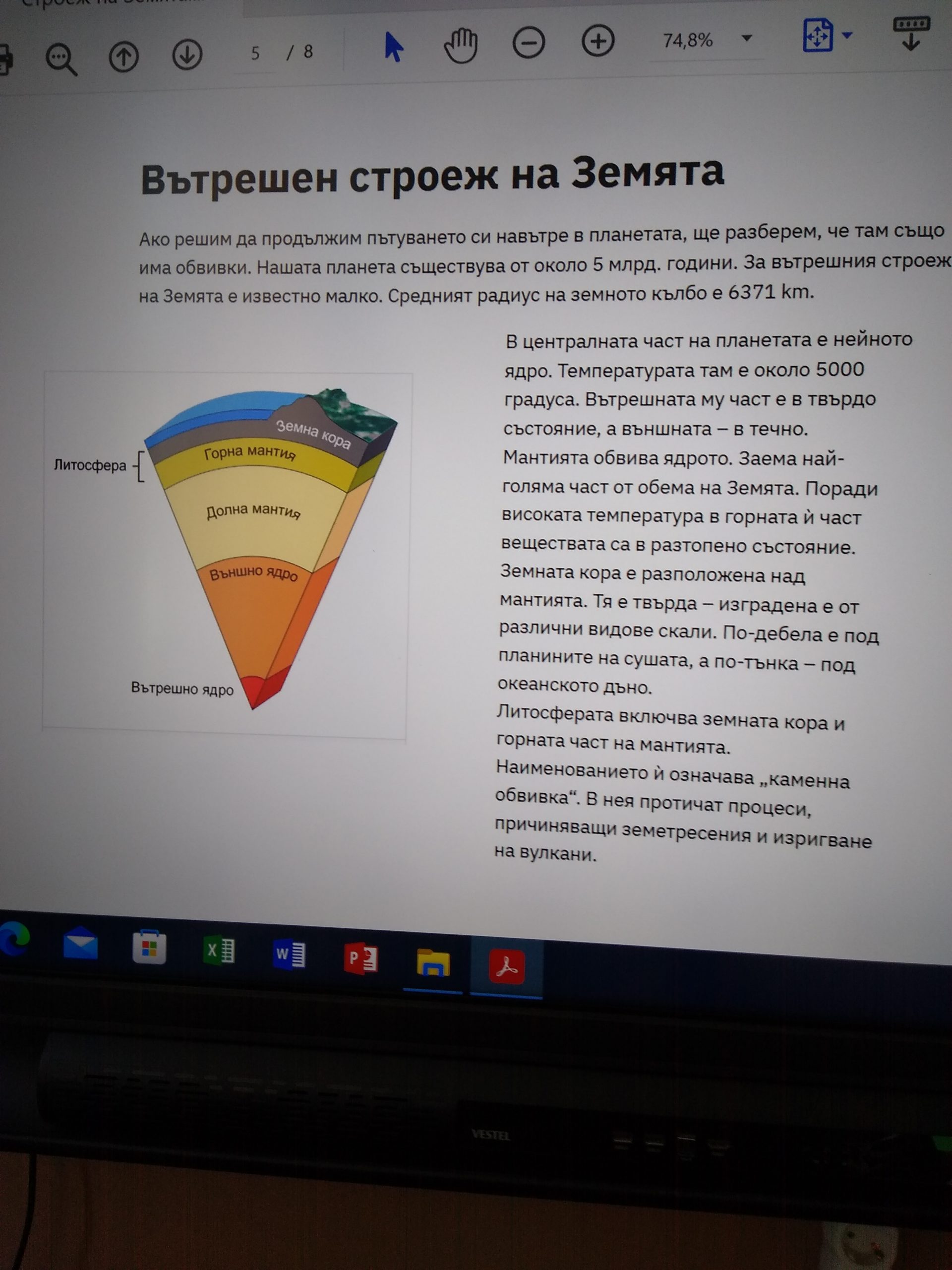Open Word from the taskbar
The image size is (952, 1270).
(x=290, y=954)
